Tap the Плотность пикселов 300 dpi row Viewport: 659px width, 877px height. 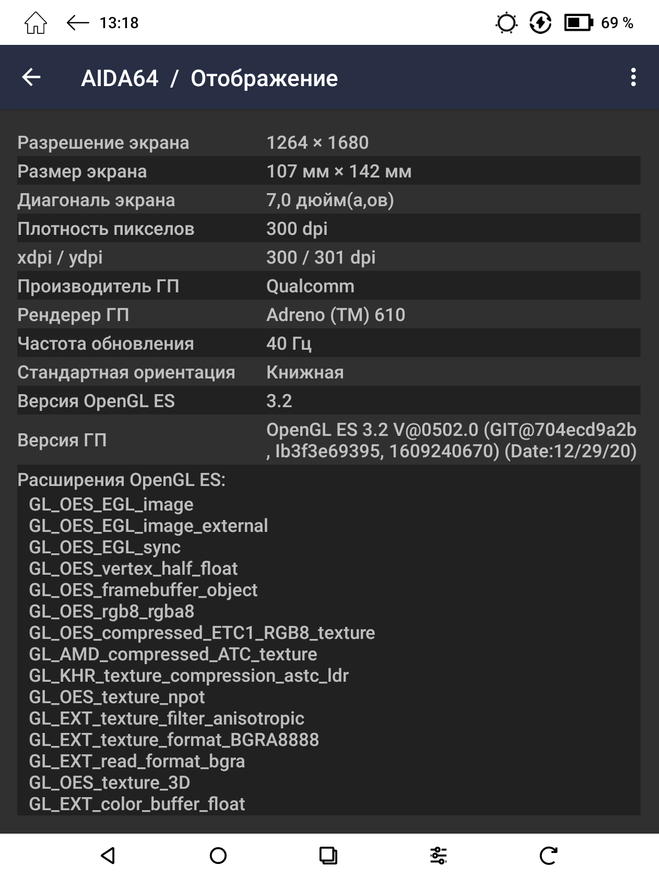pyautogui.click(x=328, y=229)
